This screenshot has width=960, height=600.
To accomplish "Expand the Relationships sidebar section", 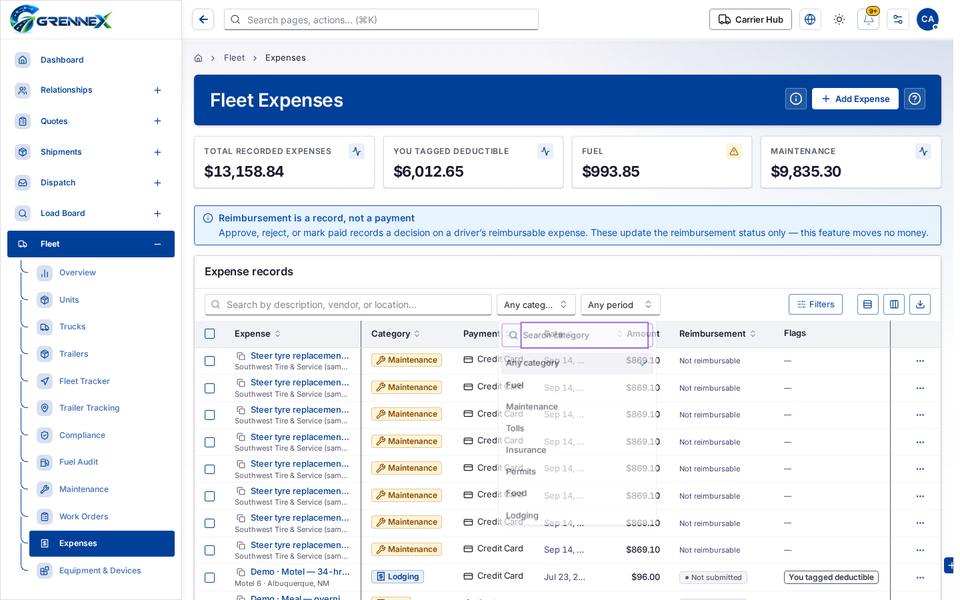I will click(157, 90).
